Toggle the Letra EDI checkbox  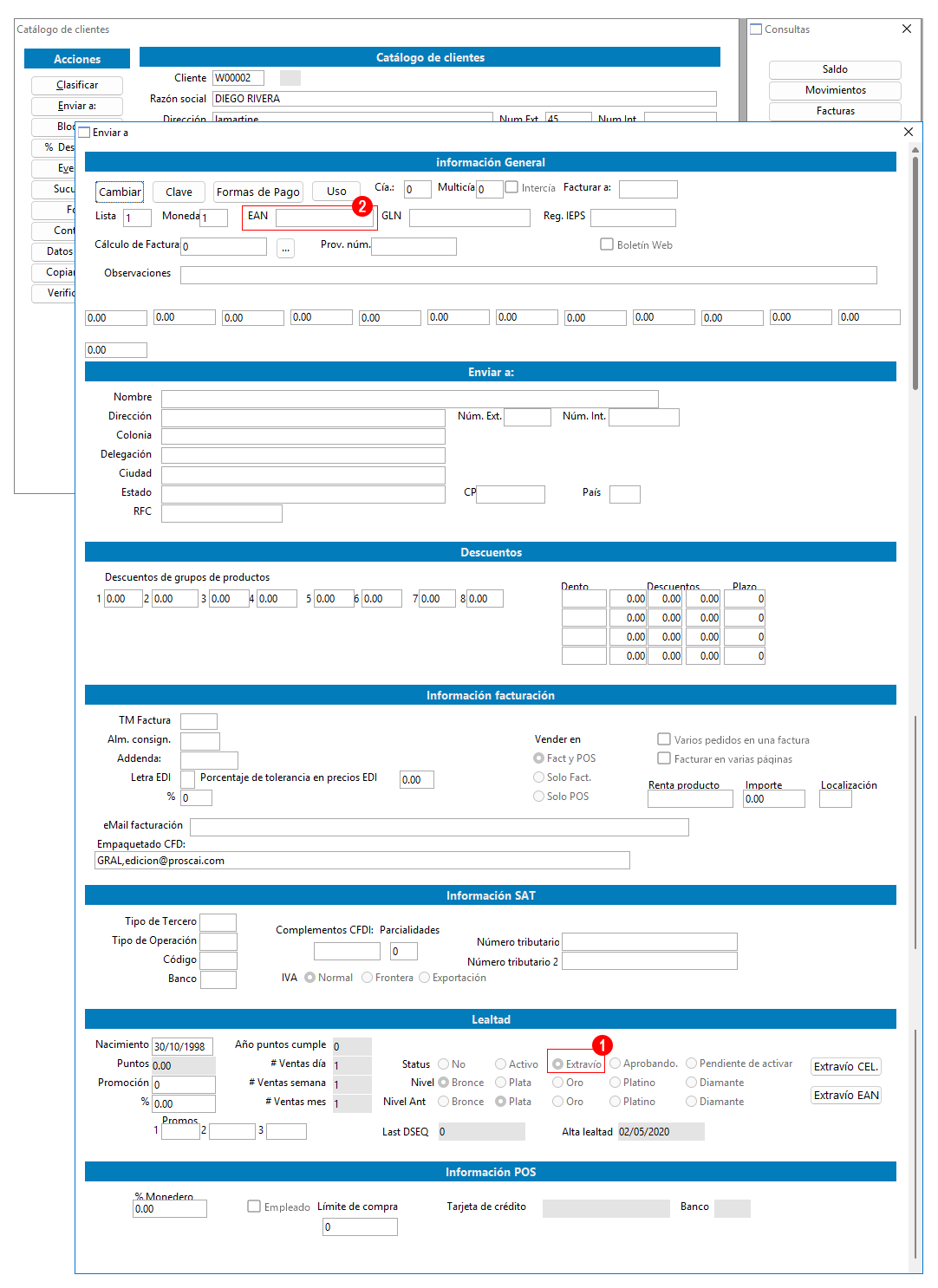tap(187, 779)
